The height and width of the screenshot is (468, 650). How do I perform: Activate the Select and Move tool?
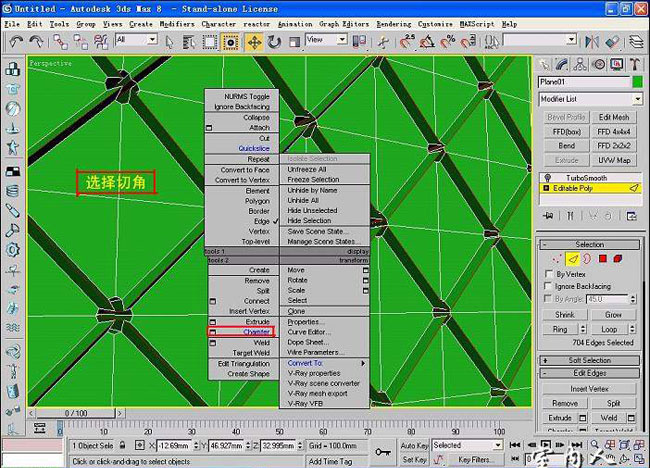point(254,42)
